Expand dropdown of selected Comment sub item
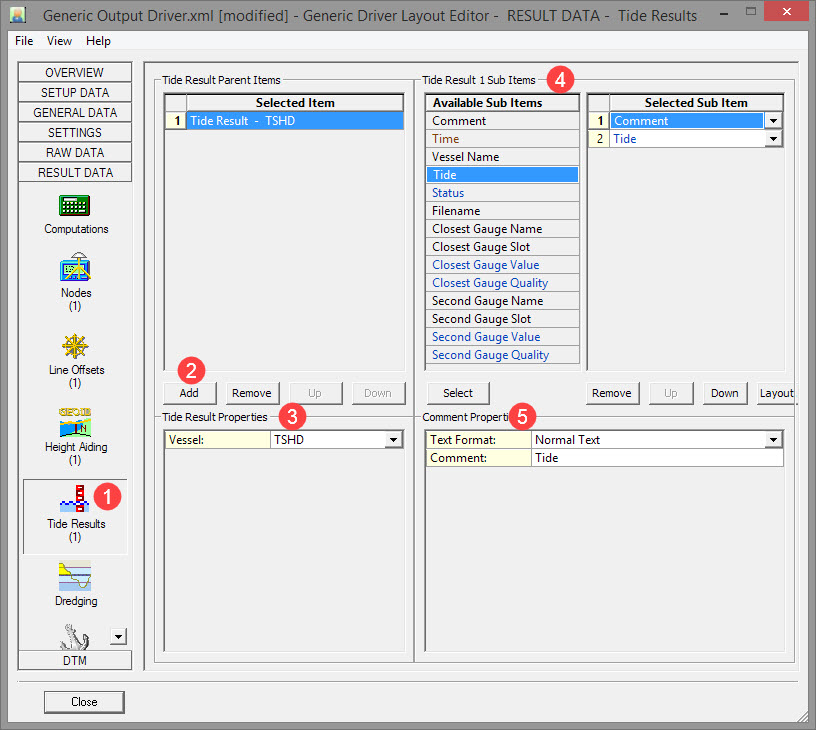 [773, 121]
